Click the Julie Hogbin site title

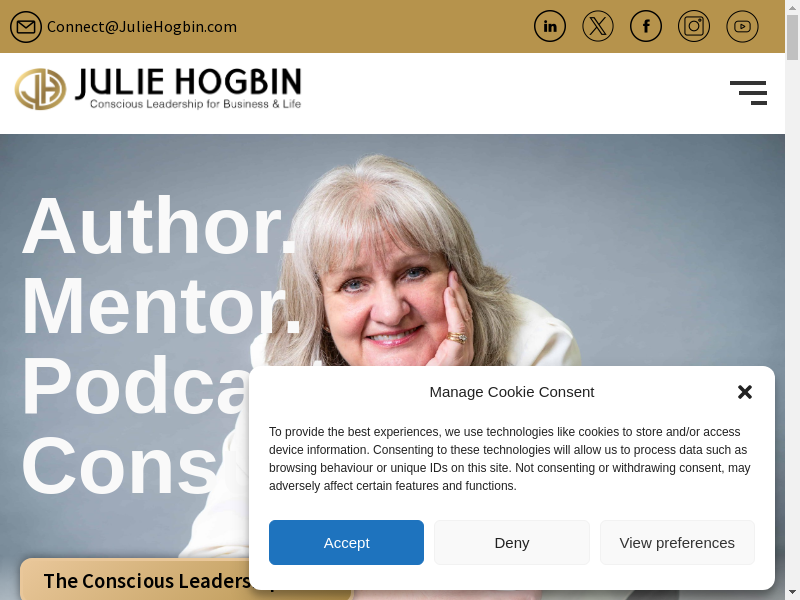point(188,82)
